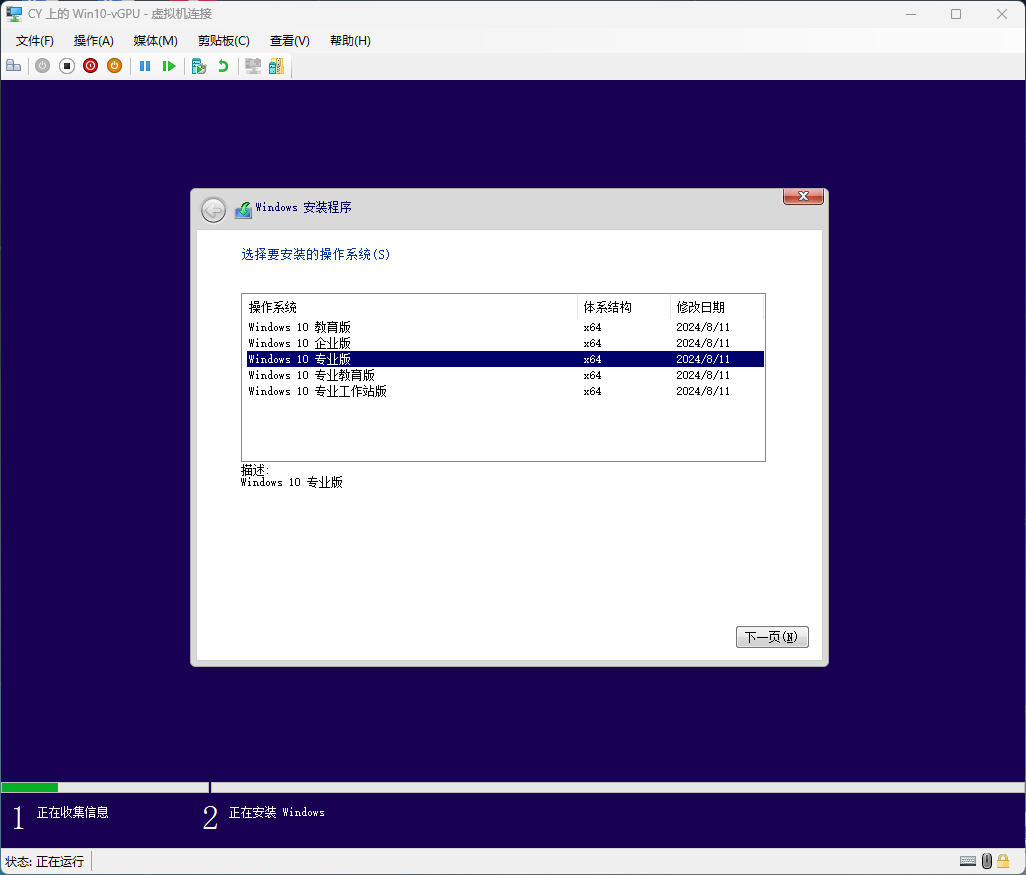Click the Share resources toolbar icon
The width and height of the screenshot is (1026, 875).
tap(276, 66)
